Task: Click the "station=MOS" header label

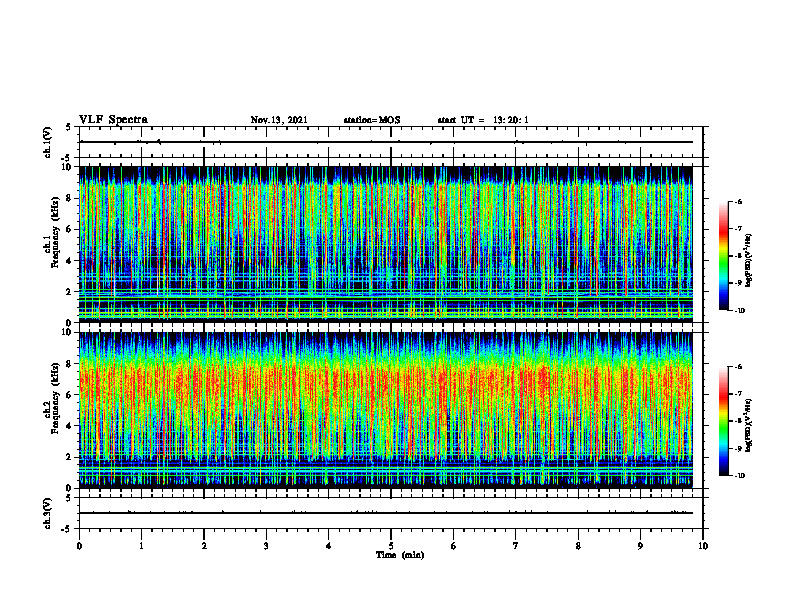Action: (x=372, y=120)
